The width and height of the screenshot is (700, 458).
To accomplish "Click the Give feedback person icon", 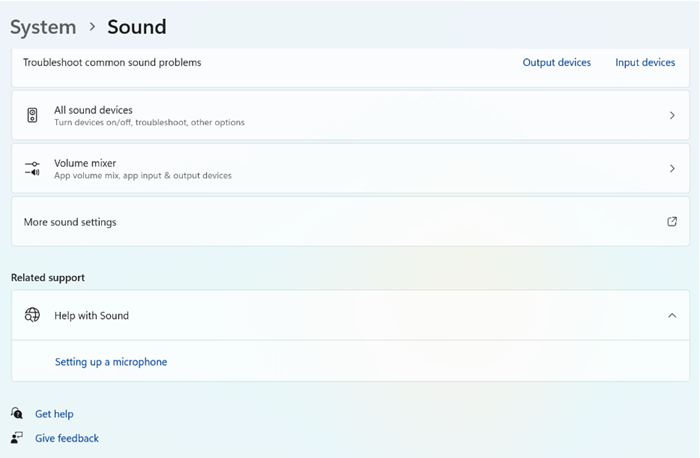I will click(17, 437).
